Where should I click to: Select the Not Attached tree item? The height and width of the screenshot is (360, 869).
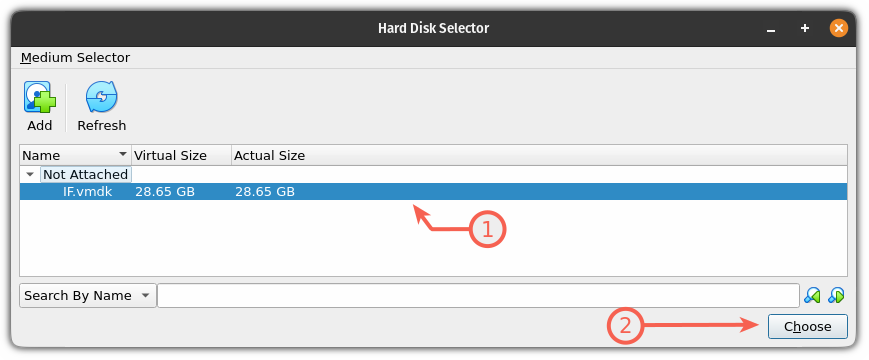click(x=86, y=174)
